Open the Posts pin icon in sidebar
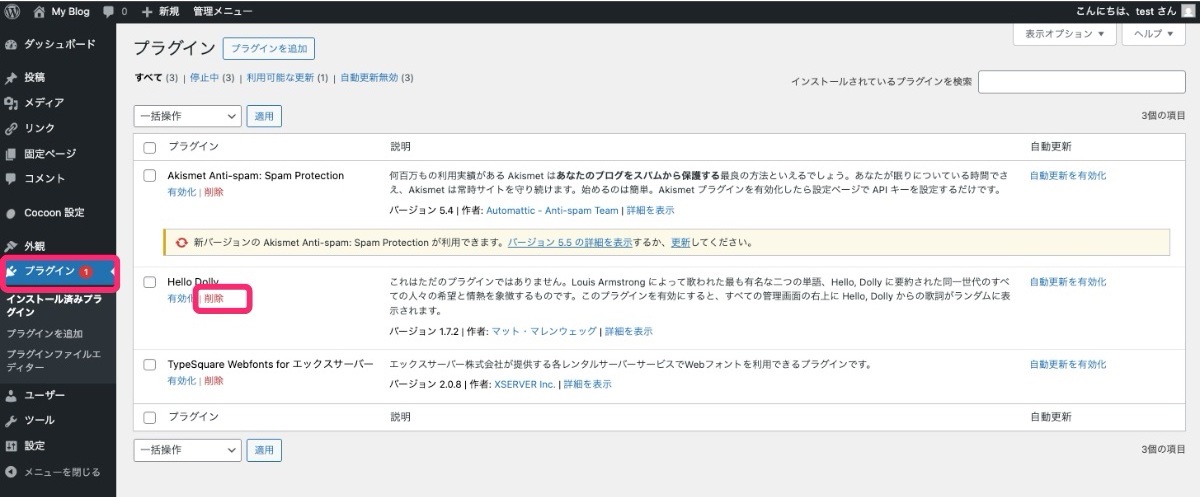Screen dimensions: 1200x497 (11, 77)
